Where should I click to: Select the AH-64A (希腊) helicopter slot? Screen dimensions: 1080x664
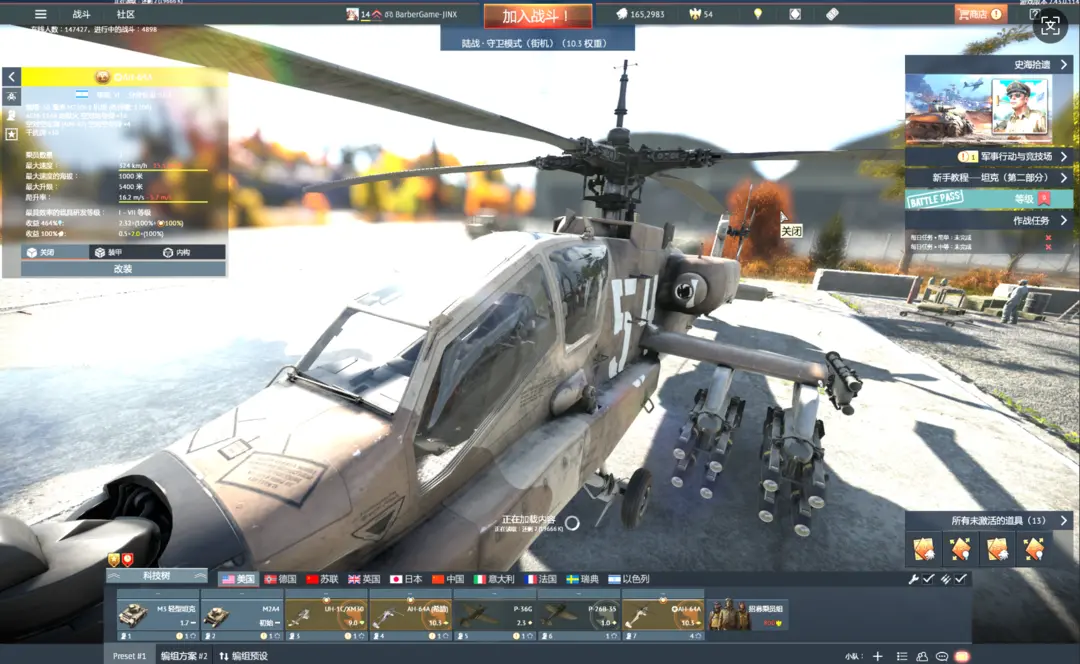[411, 615]
